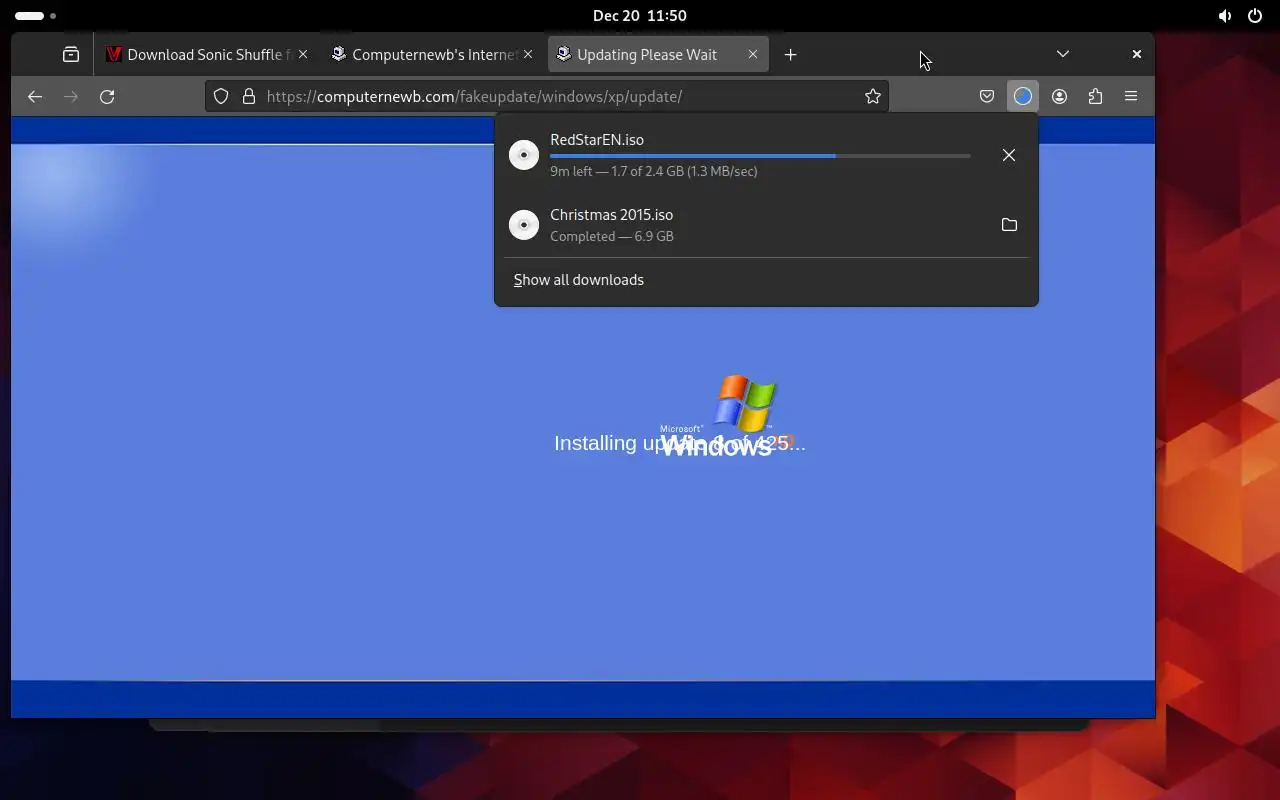Click Show all downloads
1280x800 pixels.
tap(579, 280)
